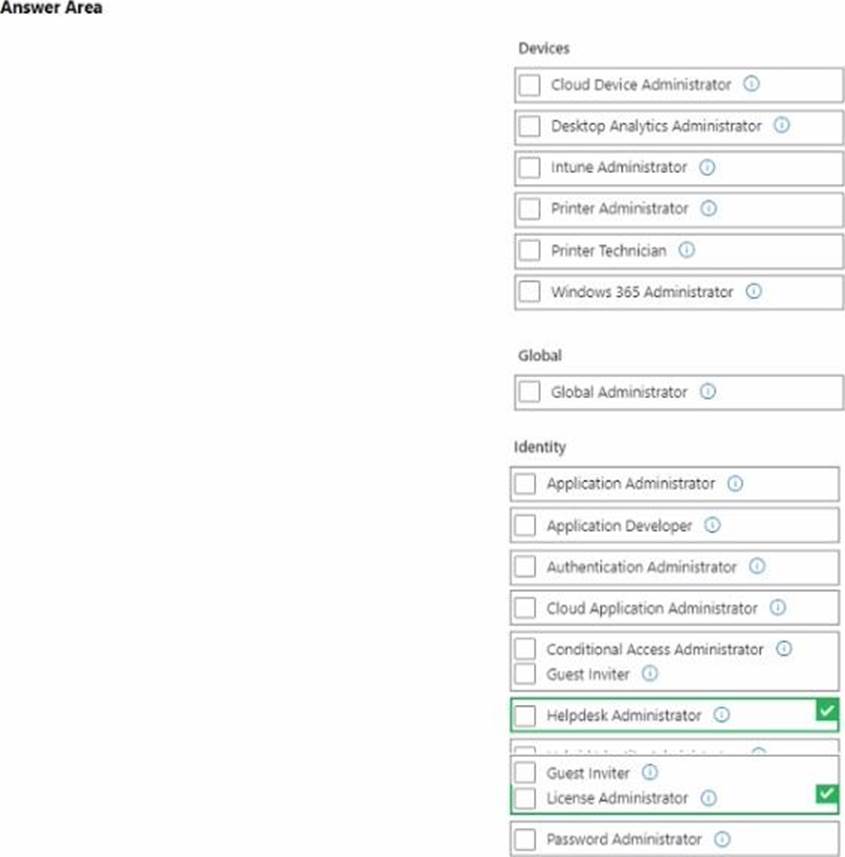Select the License Administrator checkbox
The image size is (845, 857).
(526, 798)
